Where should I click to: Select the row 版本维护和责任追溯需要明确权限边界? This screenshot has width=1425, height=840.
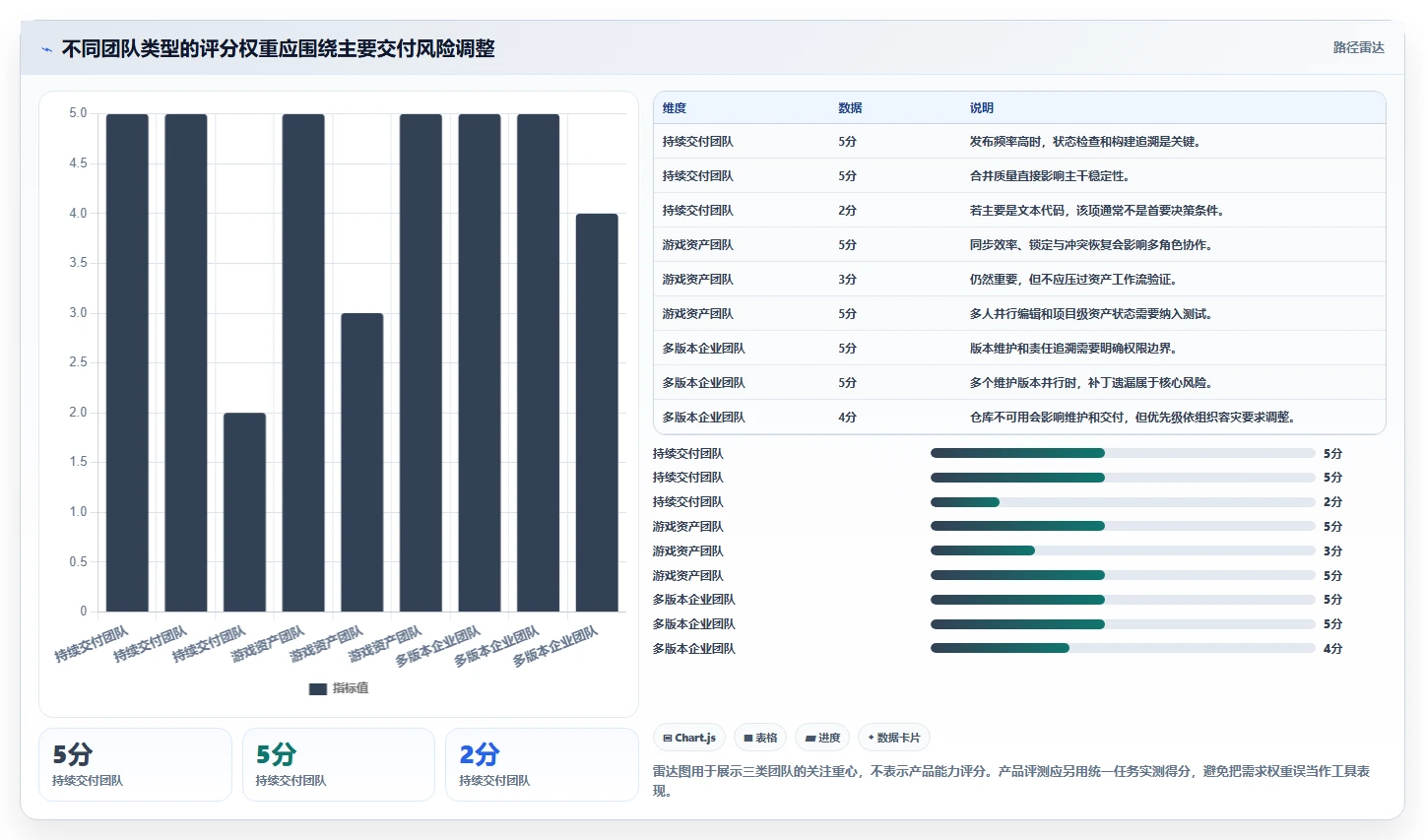(x=1019, y=349)
